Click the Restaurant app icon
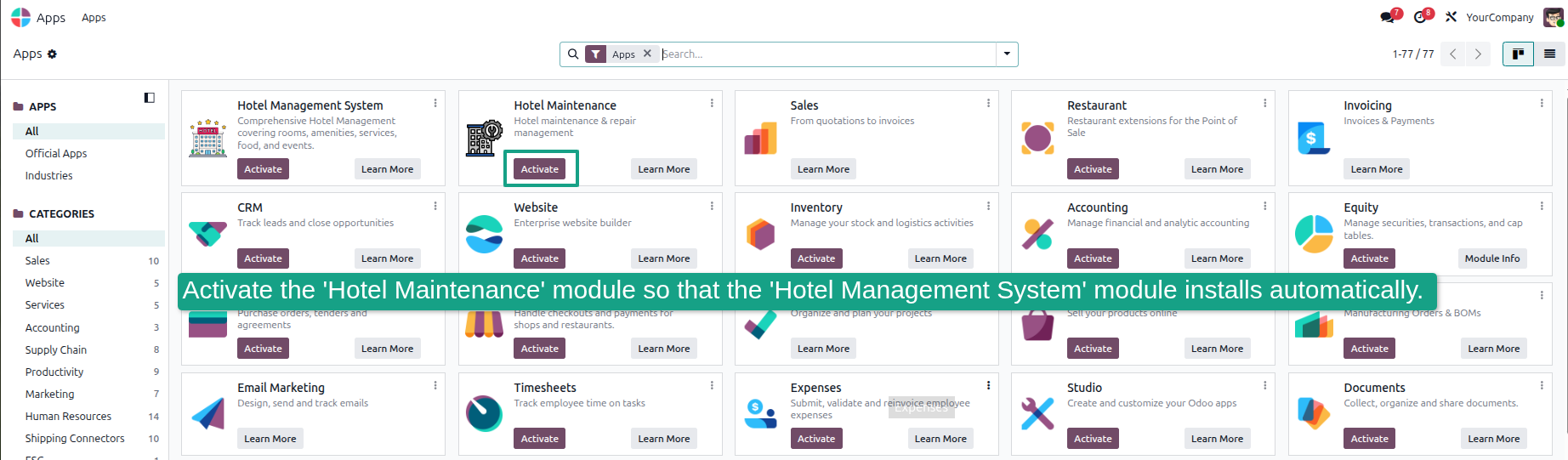 click(x=1037, y=138)
